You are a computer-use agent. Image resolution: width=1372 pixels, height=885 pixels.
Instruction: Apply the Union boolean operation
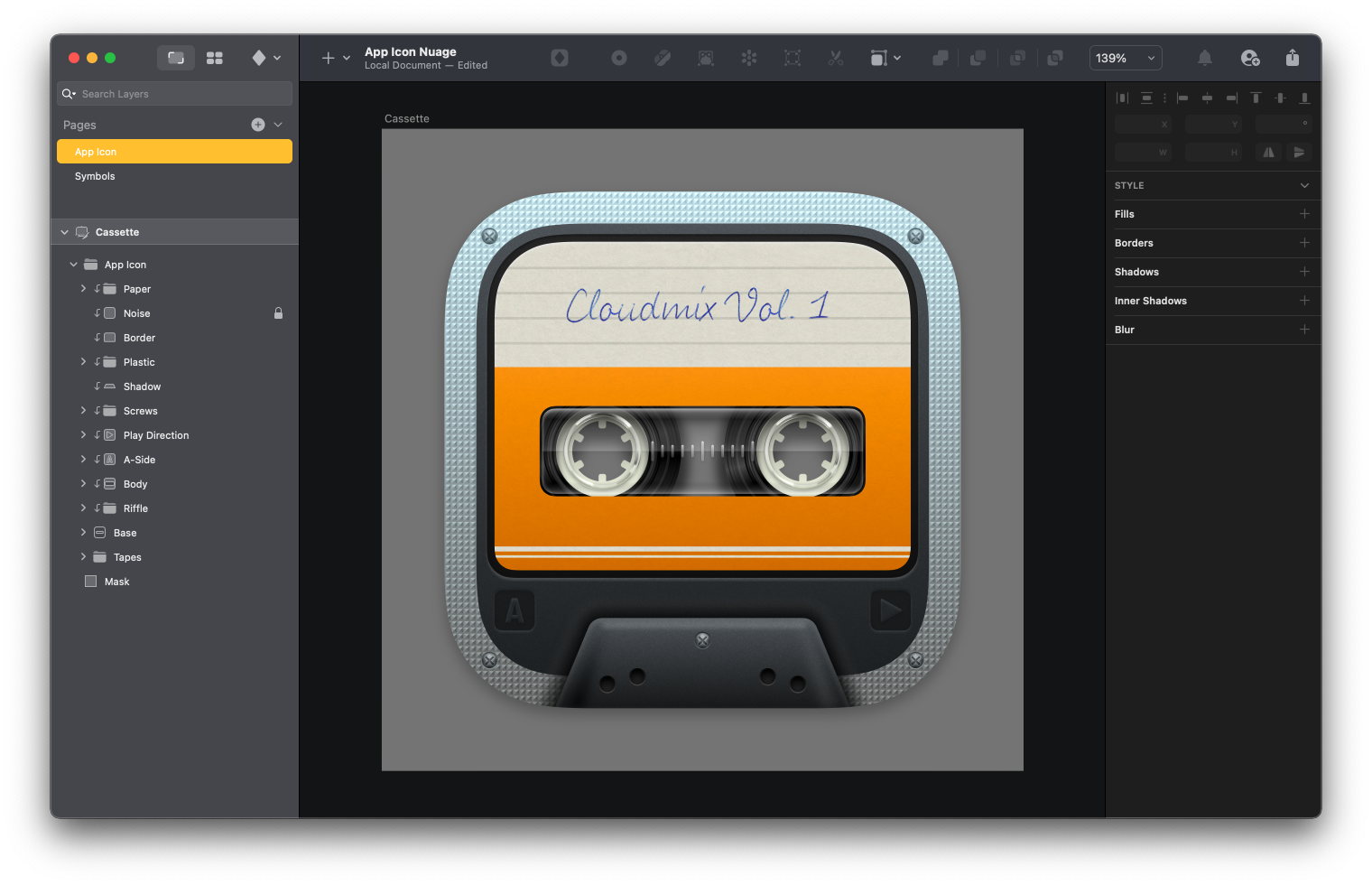click(x=939, y=57)
